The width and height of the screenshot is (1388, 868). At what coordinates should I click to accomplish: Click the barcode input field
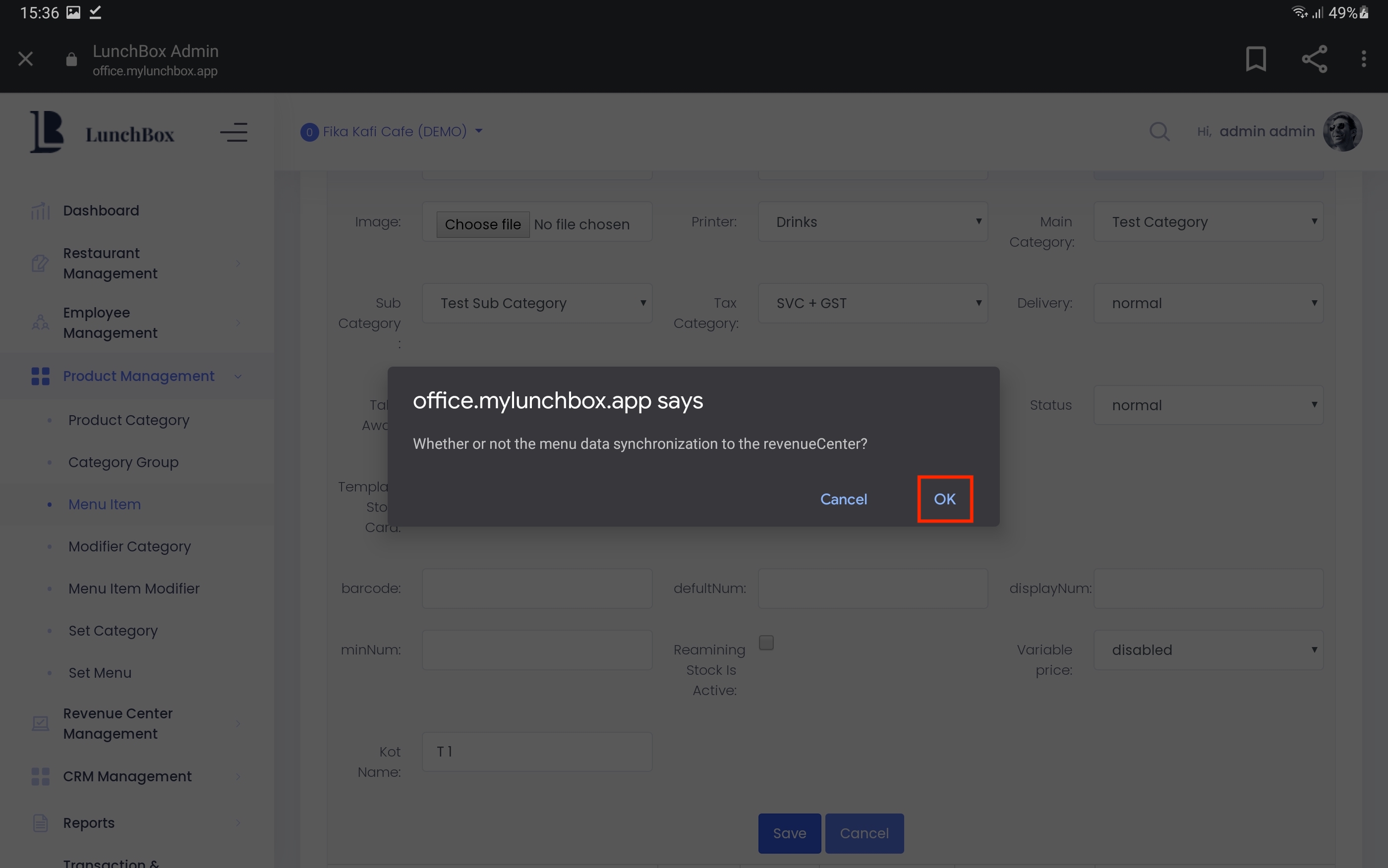coord(536,589)
